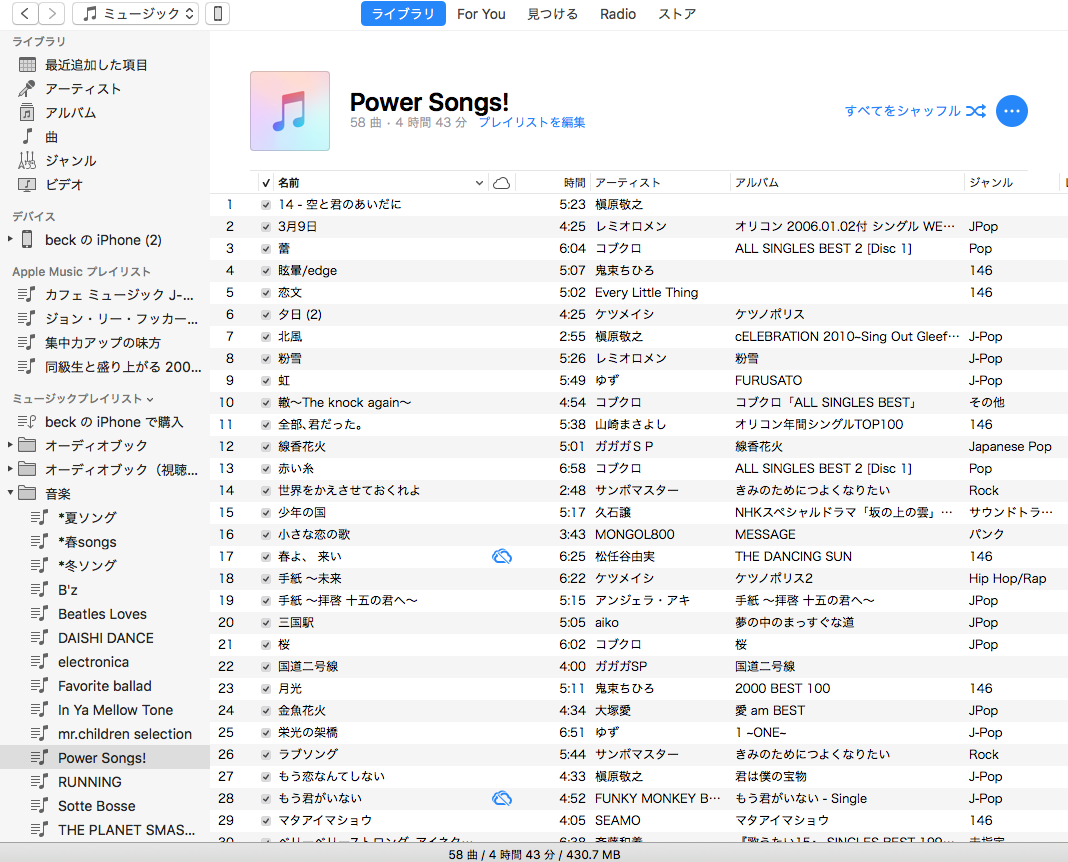Select アーティスト microphone item in sidebar
1068x862 pixels.
[83, 89]
